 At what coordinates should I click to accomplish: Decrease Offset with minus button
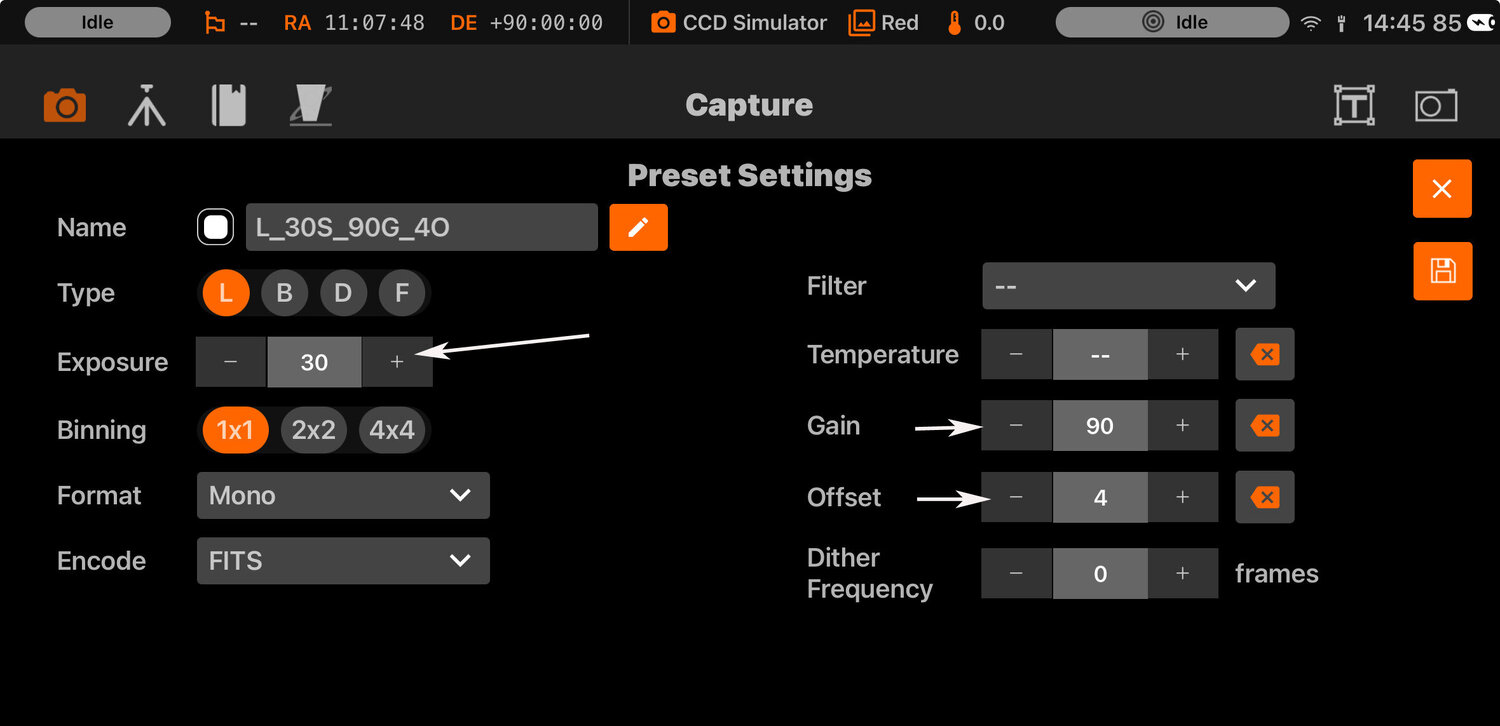pos(1016,498)
